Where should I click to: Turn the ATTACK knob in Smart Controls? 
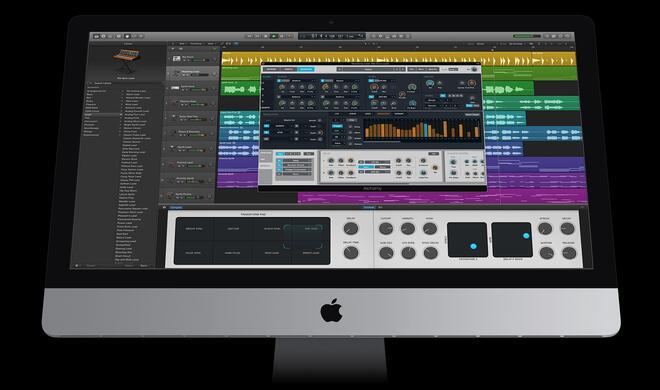(545, 229)
